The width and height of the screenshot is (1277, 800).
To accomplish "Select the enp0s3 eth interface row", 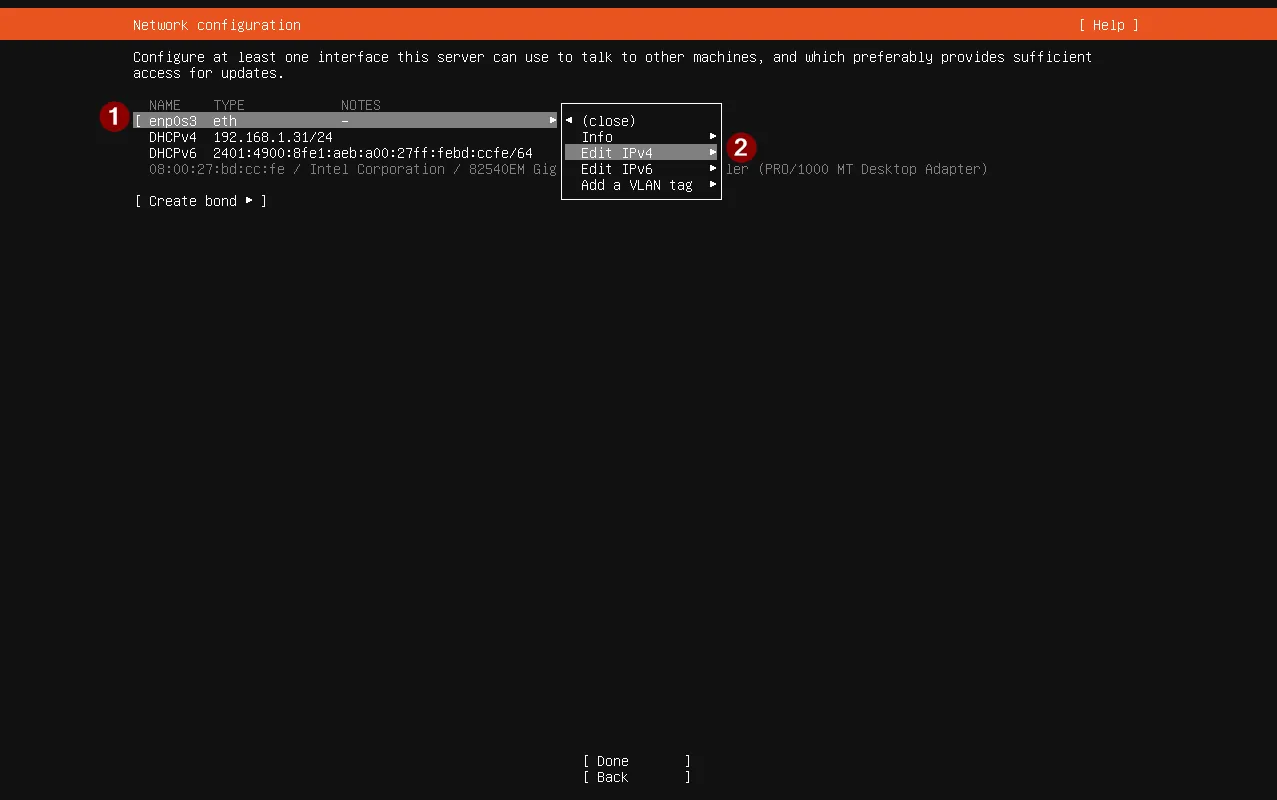I will point(345,121).
